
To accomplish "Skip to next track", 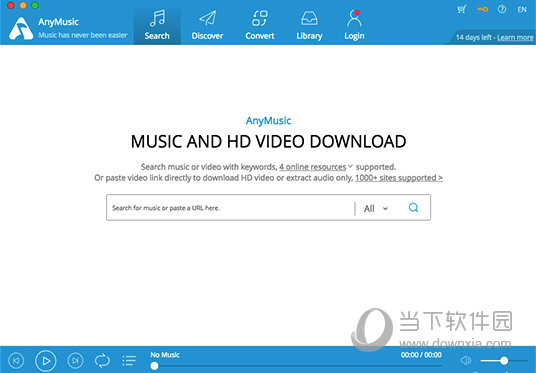I will 75,360.
